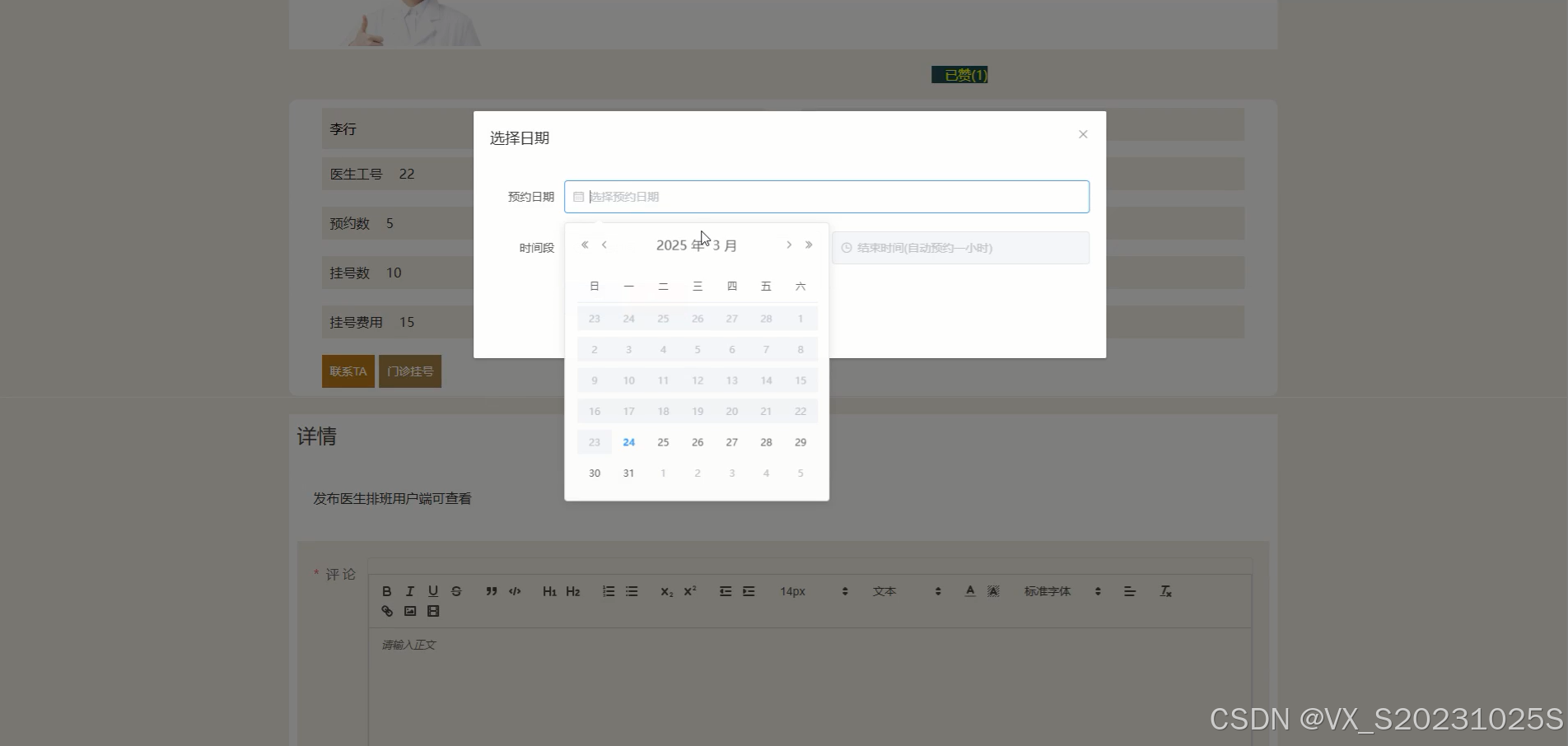Apply superscript formatting
This screenshot has width=1568, height=746.
point(690,591)
